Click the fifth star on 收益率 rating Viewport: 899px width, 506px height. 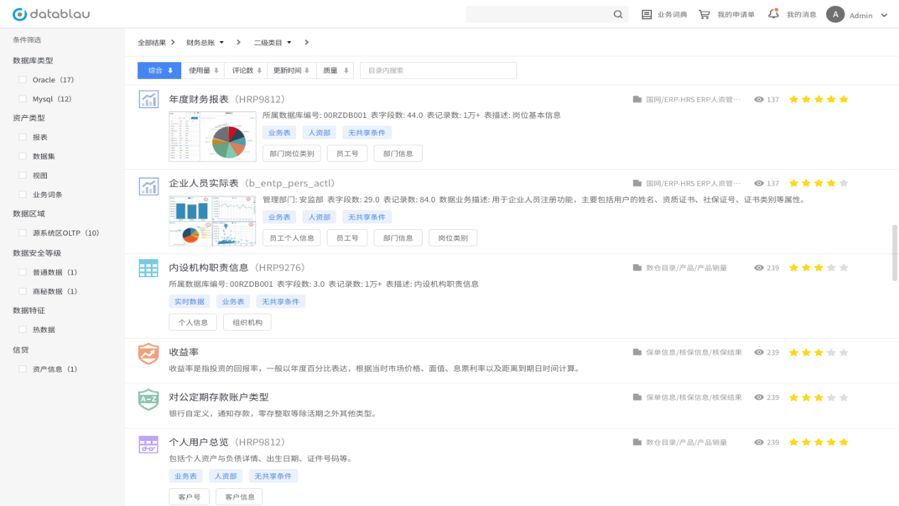(843, 352)
